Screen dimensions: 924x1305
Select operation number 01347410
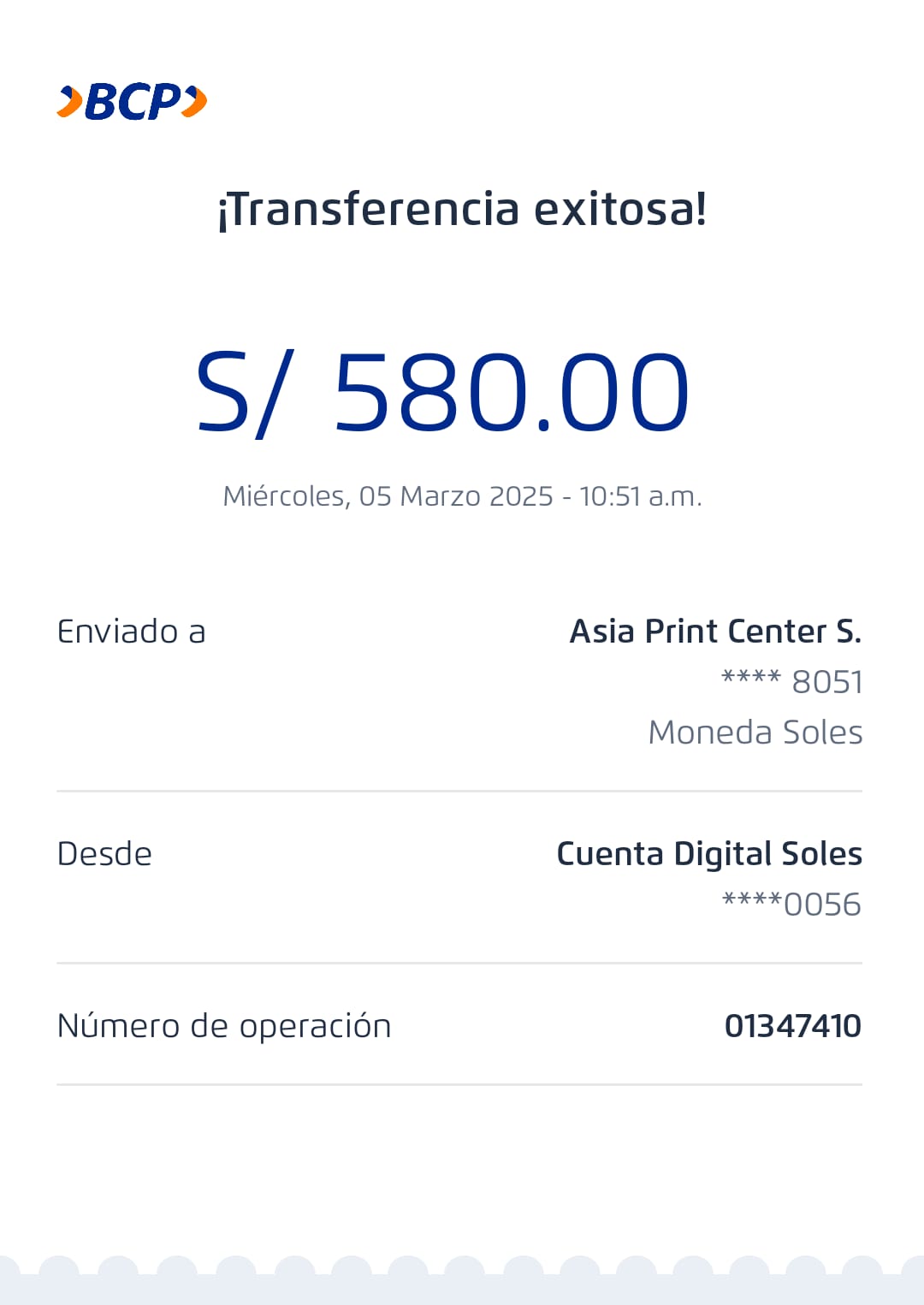792,1026
